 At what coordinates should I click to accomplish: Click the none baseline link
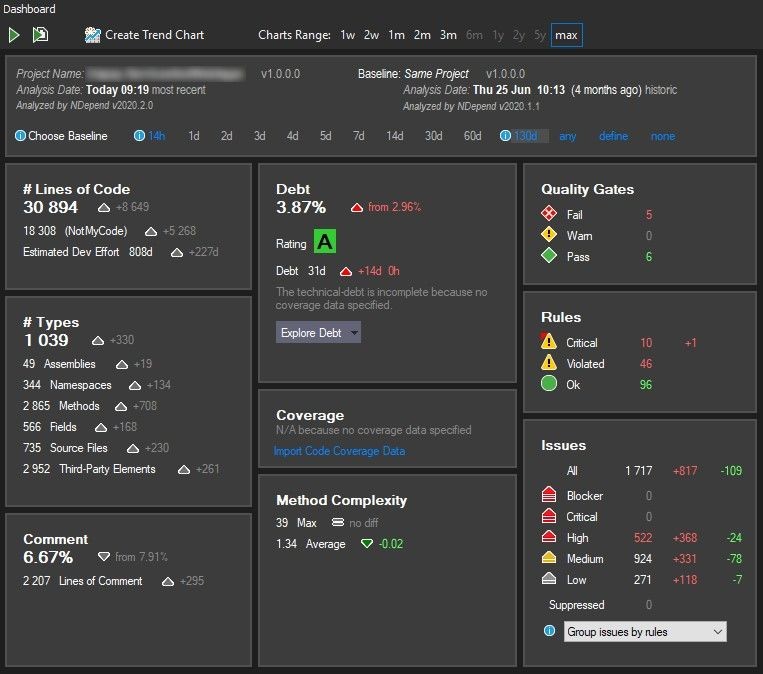662,136
